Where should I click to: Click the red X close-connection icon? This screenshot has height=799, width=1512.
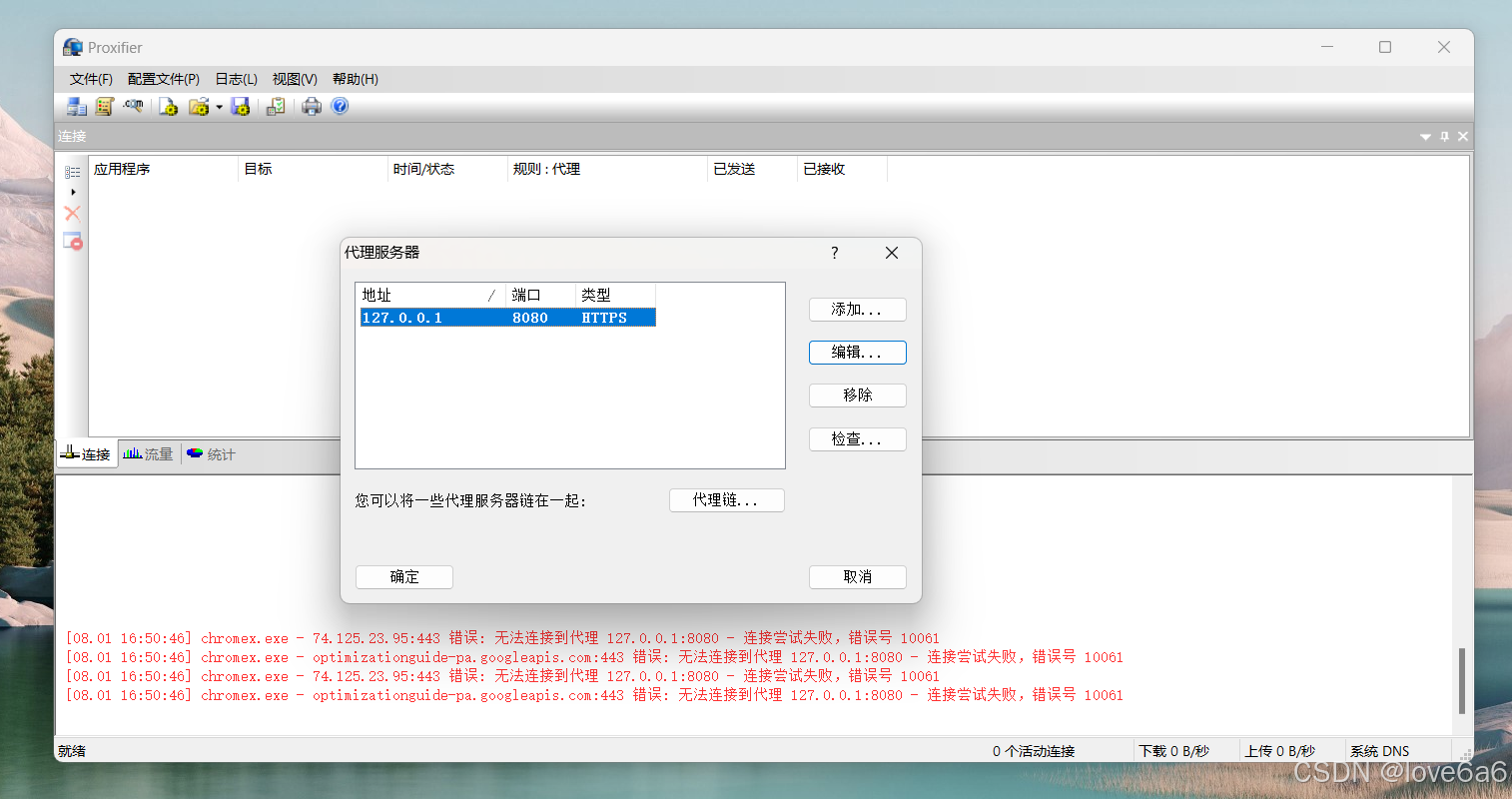click(72, 213)
